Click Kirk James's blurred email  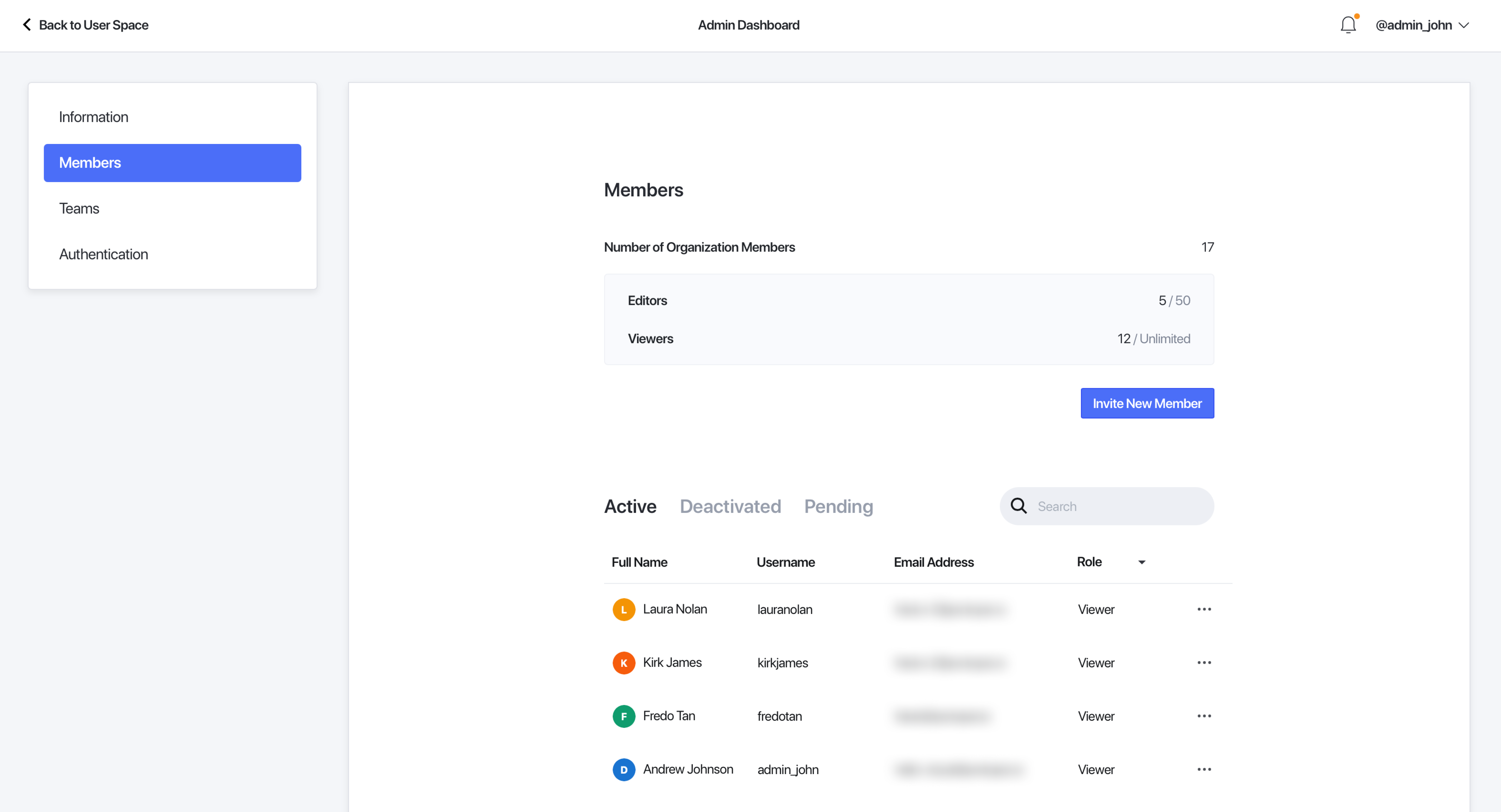[950, 663]
